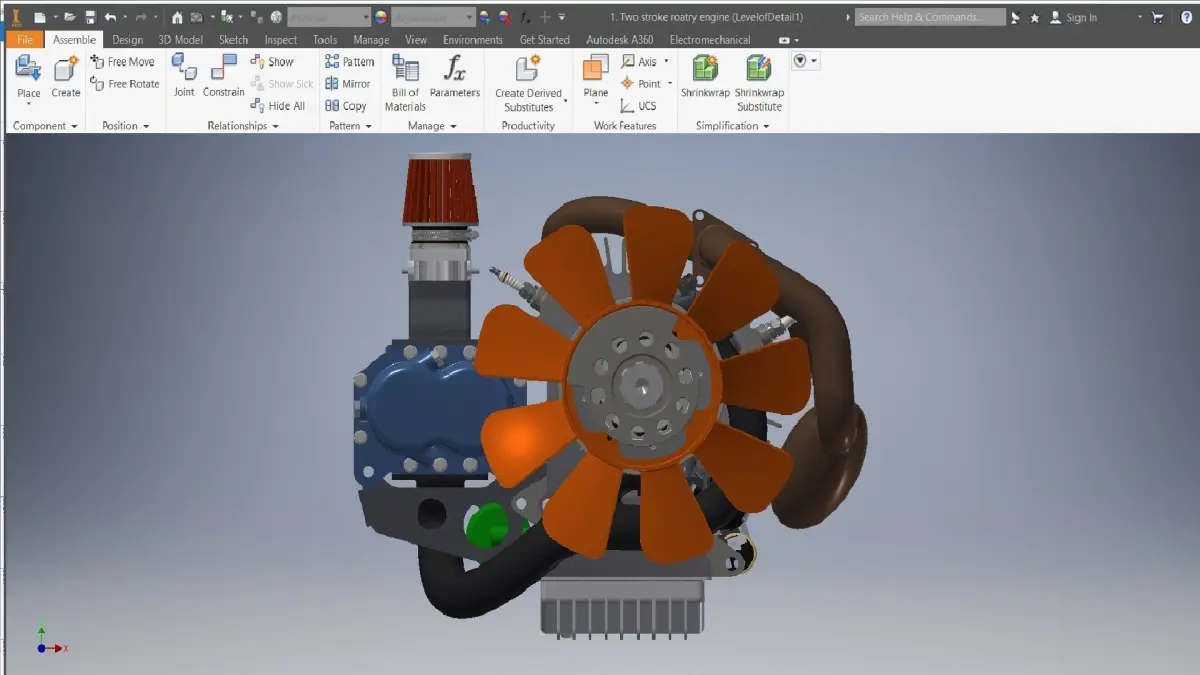Screen dimensions: 1200x675
Task: Click the Appearance color wheel icon
Action: coord(381,17)
